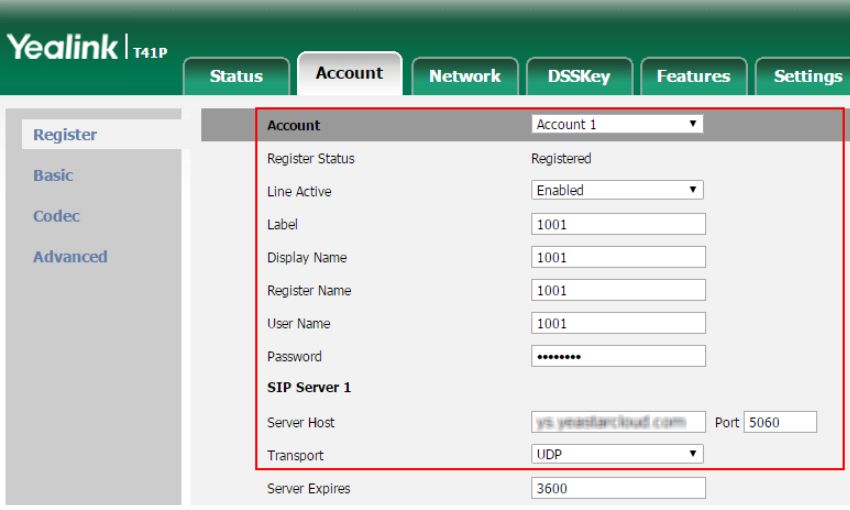The image size is (850, 510).
Task: Click the Registered status text
Action: (561, 159)
